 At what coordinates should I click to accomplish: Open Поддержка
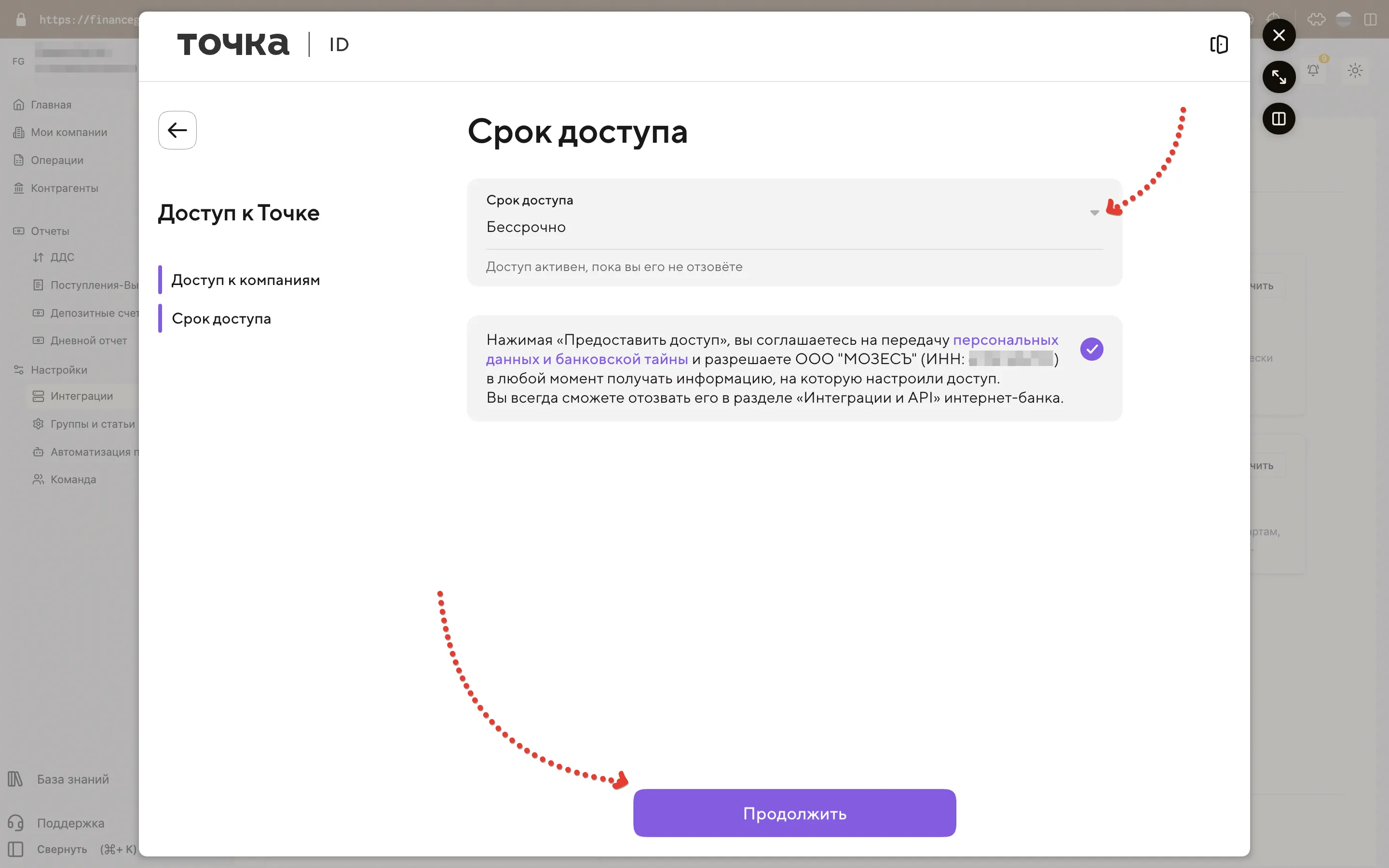(70, 823)
